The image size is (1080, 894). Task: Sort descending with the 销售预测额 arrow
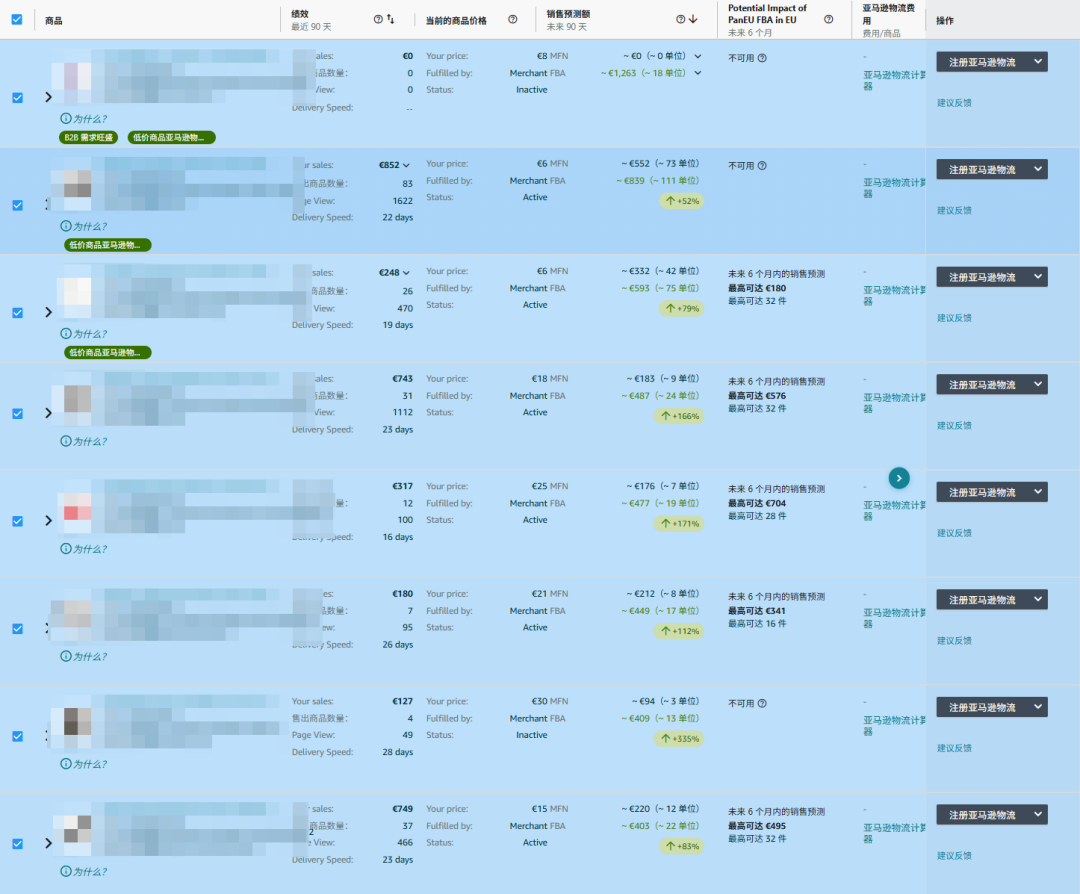[x=693, y=19]
